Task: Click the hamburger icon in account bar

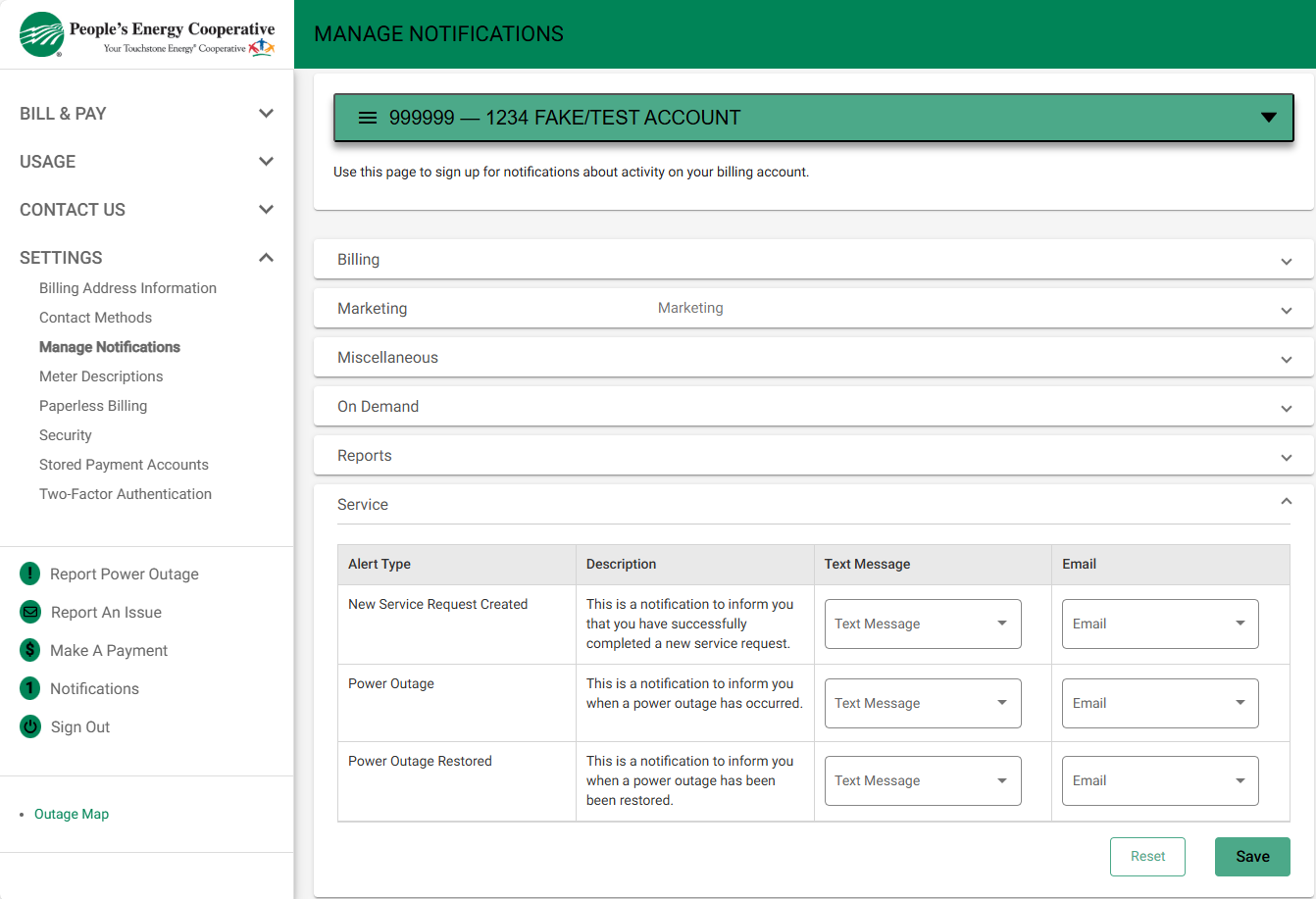Action: (368, 118)
